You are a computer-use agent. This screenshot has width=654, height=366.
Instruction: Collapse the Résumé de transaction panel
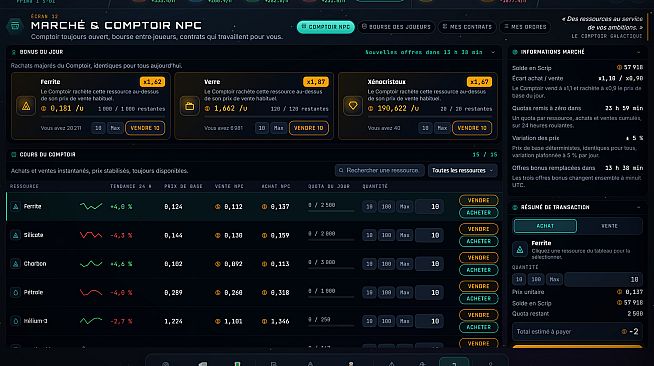click(x=639, y=207)
